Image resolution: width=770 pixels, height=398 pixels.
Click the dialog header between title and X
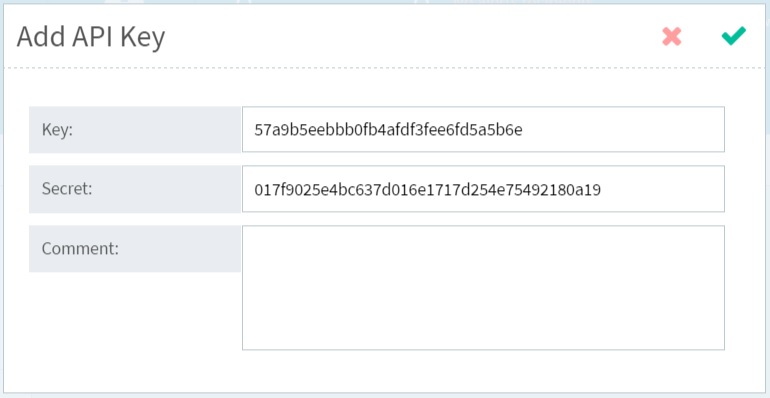412,37
